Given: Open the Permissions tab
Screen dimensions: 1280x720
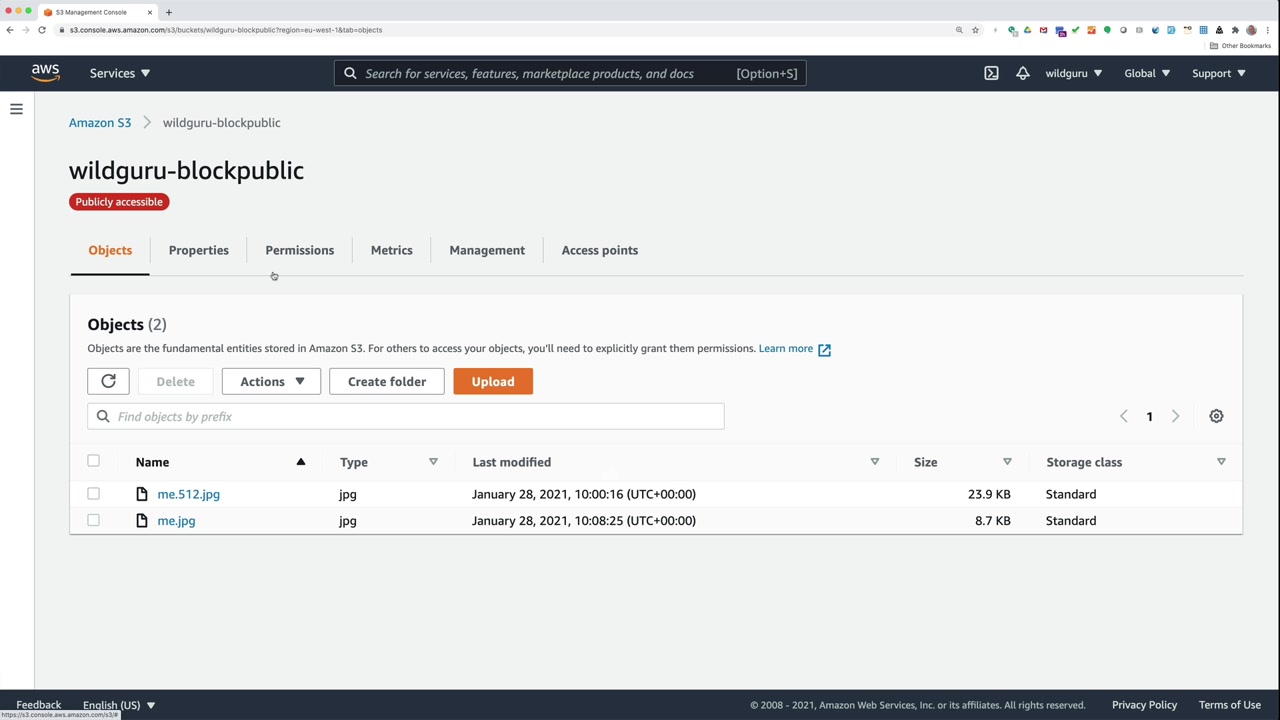Looking at the screenshot, I should pos(300,250).
